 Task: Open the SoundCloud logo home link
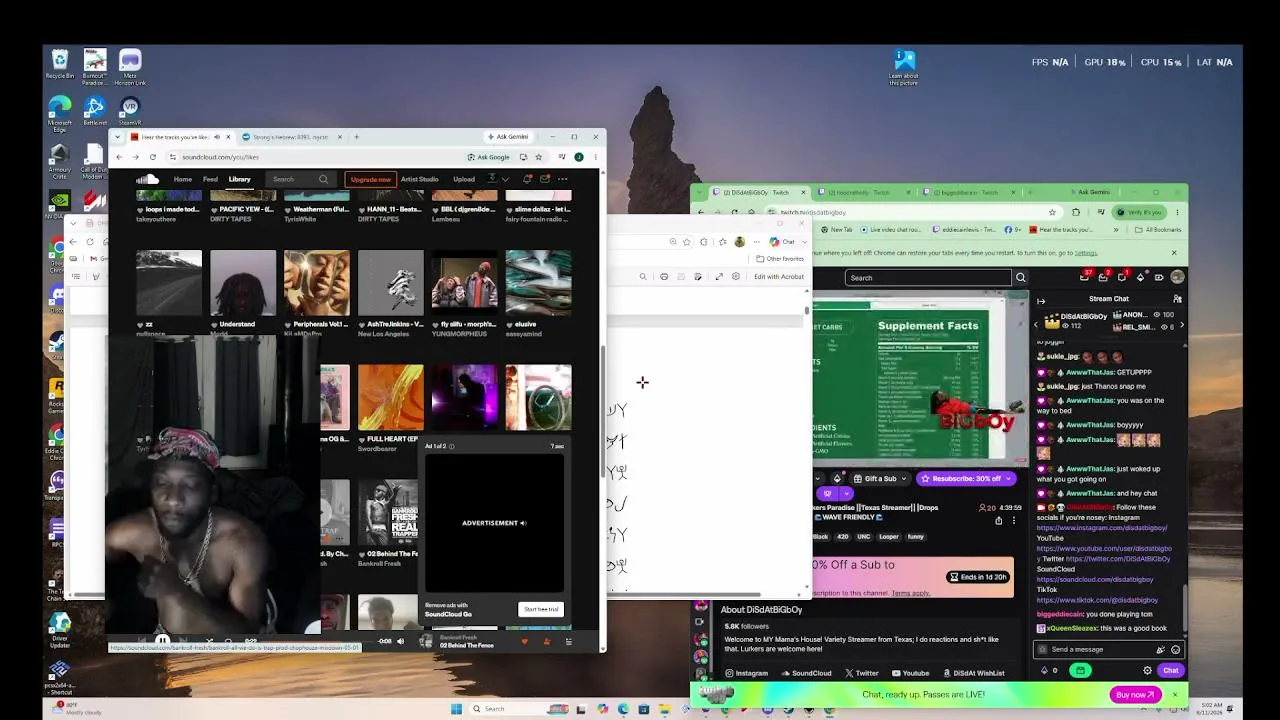tap(147, 179)
